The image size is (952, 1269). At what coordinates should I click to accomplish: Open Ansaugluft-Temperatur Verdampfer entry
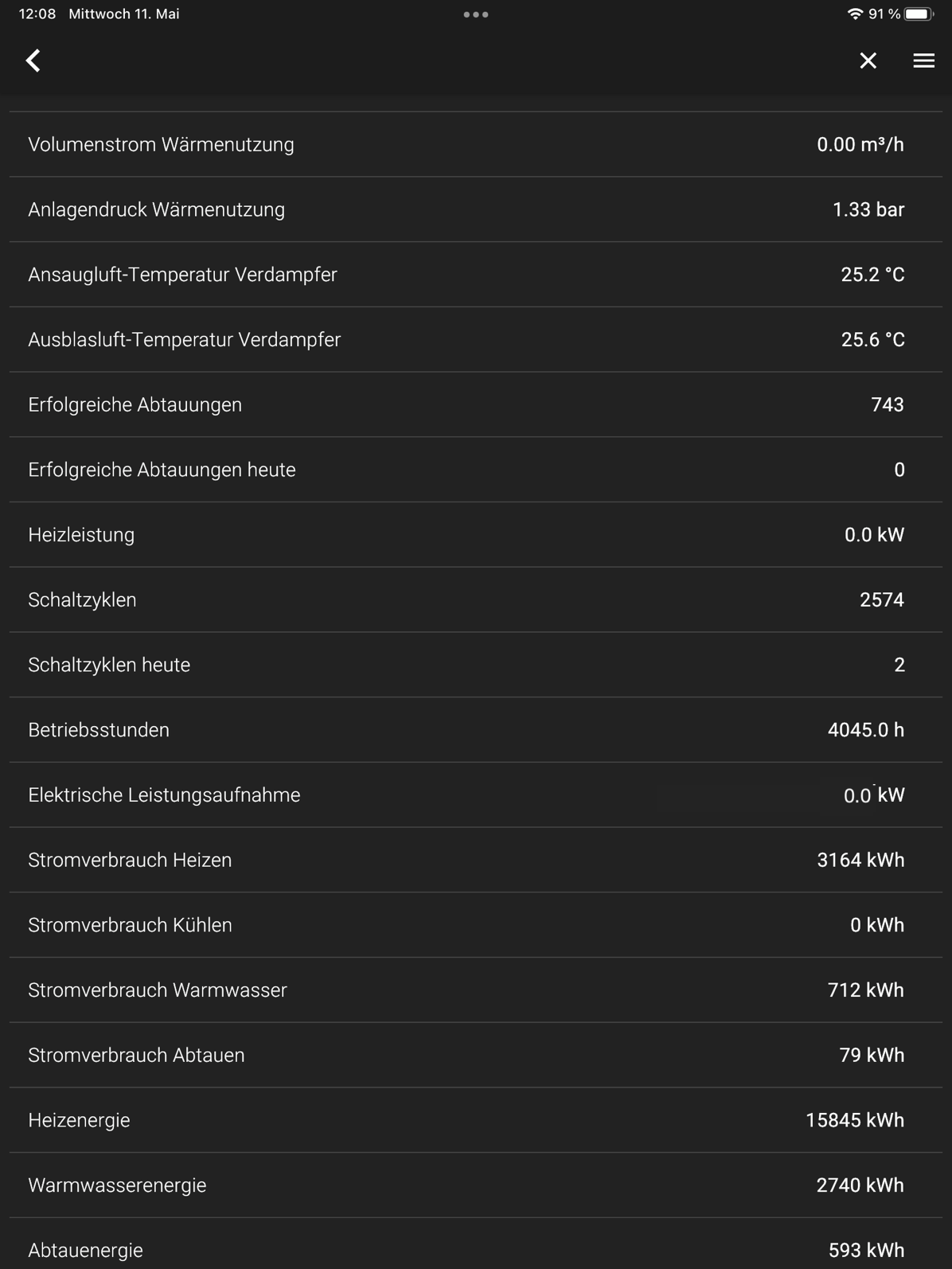(x=476, y=275)
